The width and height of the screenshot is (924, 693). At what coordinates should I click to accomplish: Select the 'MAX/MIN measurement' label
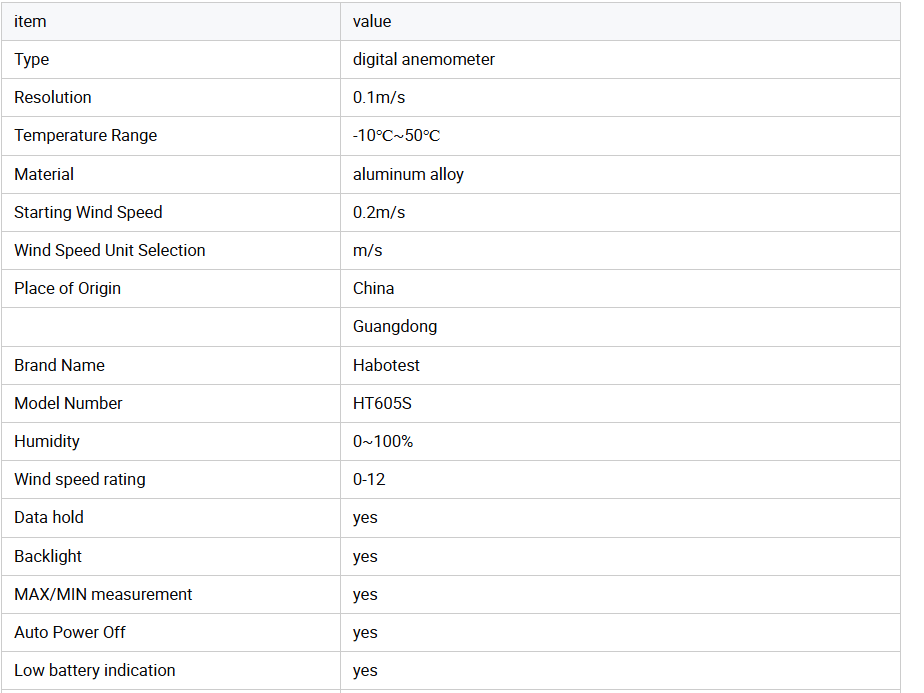[x=103, y=594]
